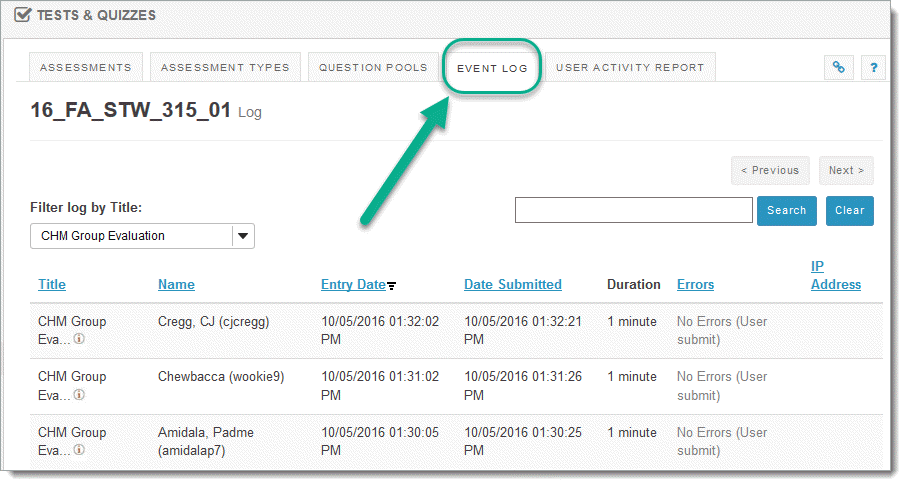Click the Tests & Quizzes title text
This screenshot has height=486, width=906.
coord(96,15)
